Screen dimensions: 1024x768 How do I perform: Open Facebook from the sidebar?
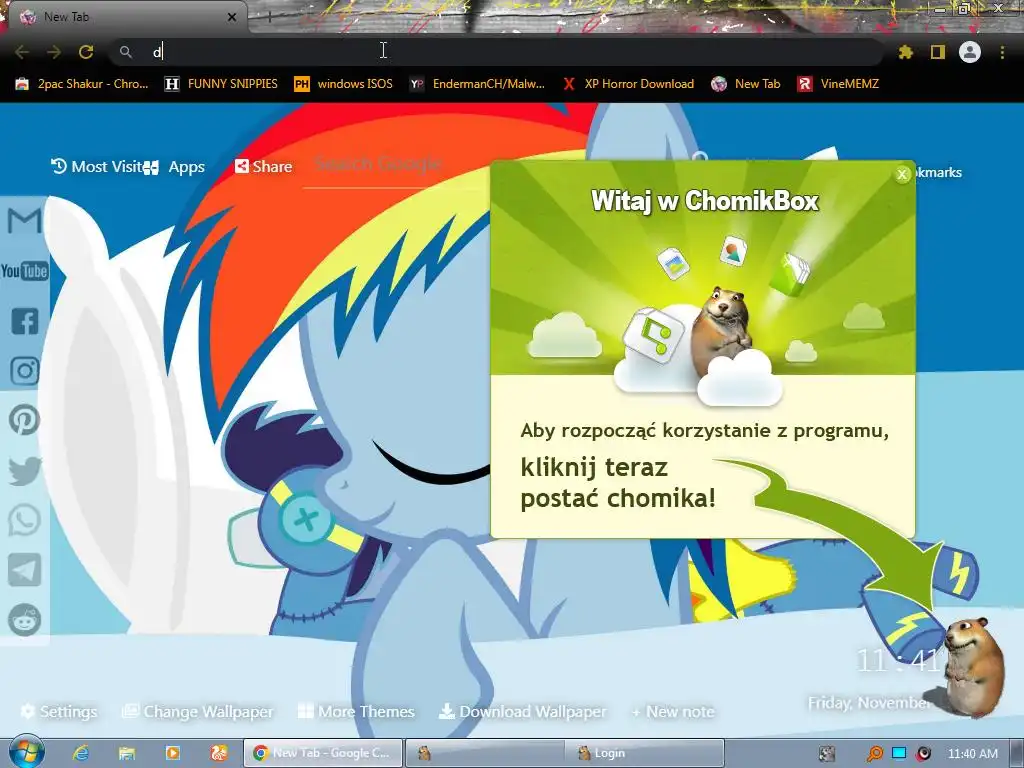click(x=24, y=321)
